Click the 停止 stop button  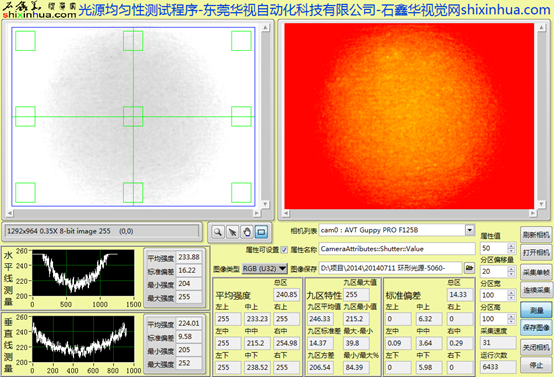(536, 366)
